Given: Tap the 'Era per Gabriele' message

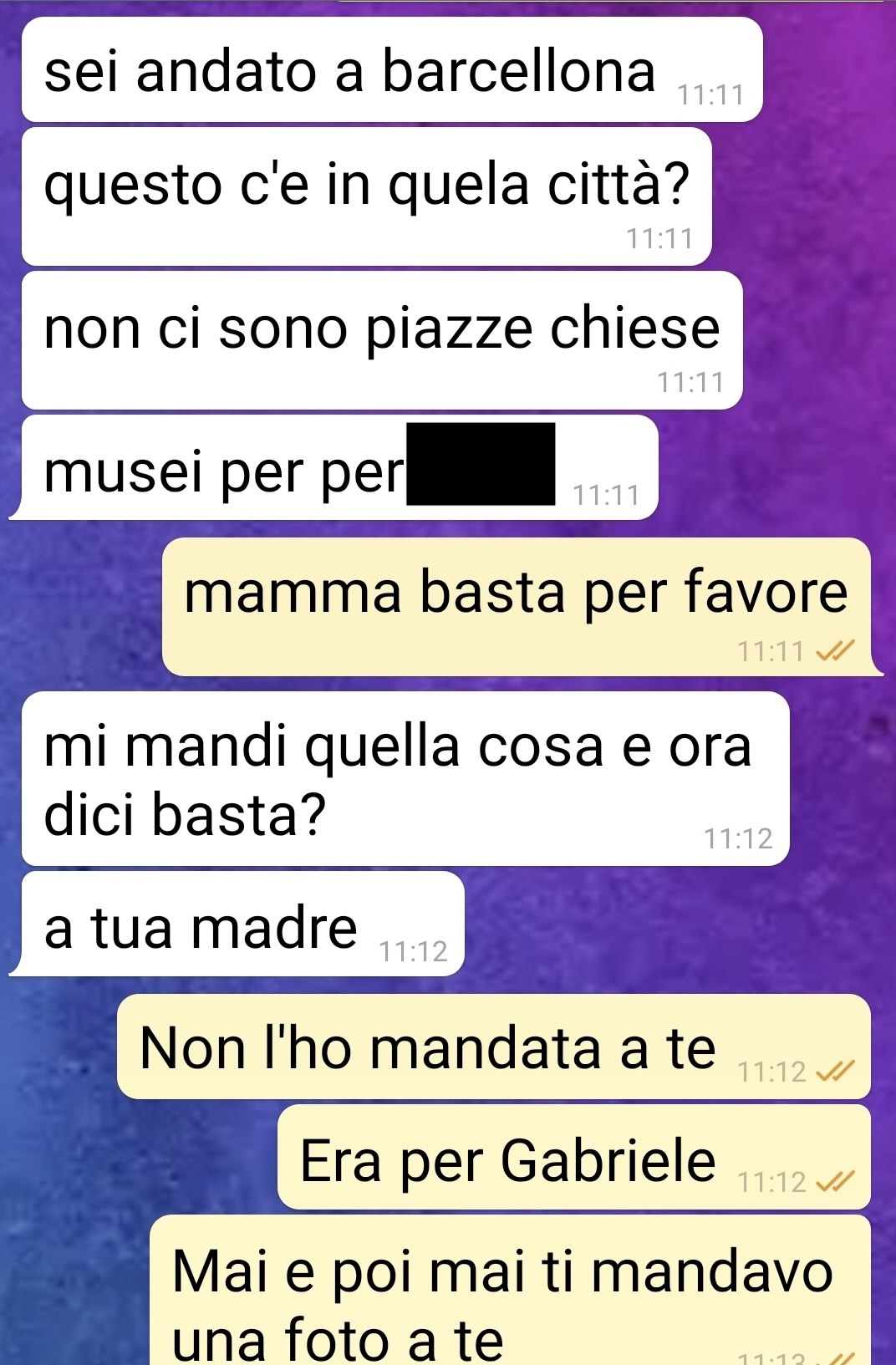Looking at the screenshot, I should coord(574,1157).
